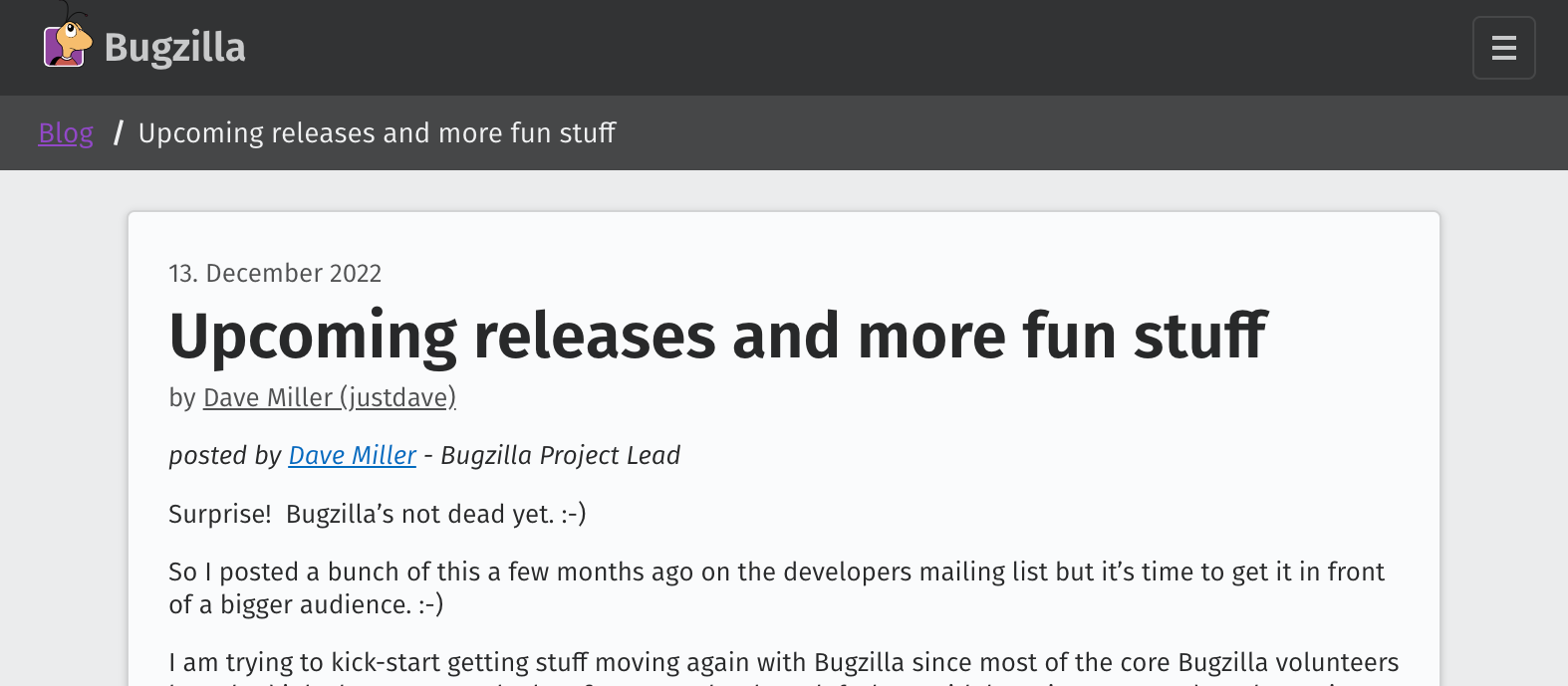Open the hamburger navigation menu
Viewport: 1568px width, 686px height.
[x=1503, y=48]
